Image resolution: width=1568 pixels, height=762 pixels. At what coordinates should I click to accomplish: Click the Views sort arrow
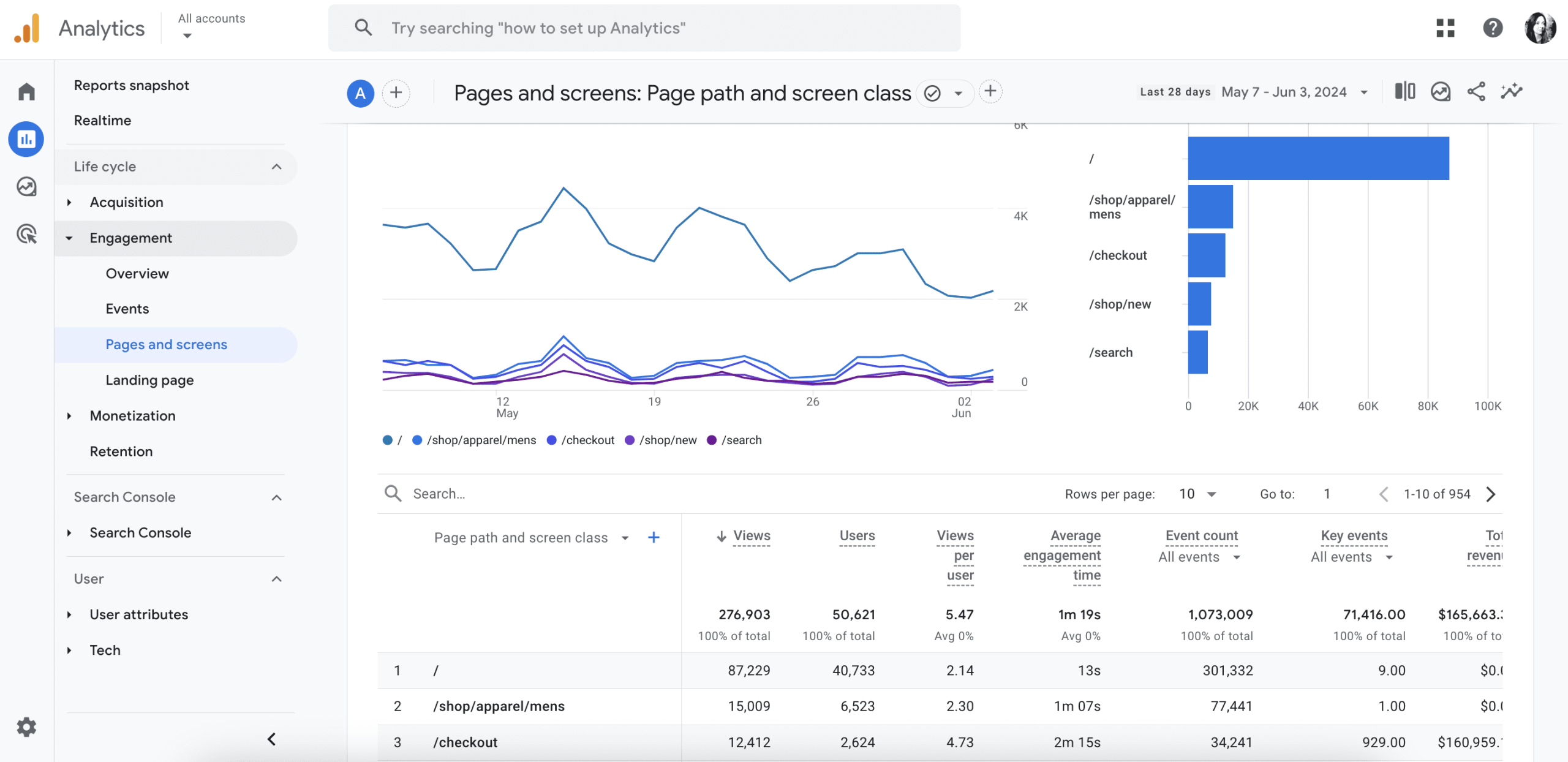[x=722, y=537]
